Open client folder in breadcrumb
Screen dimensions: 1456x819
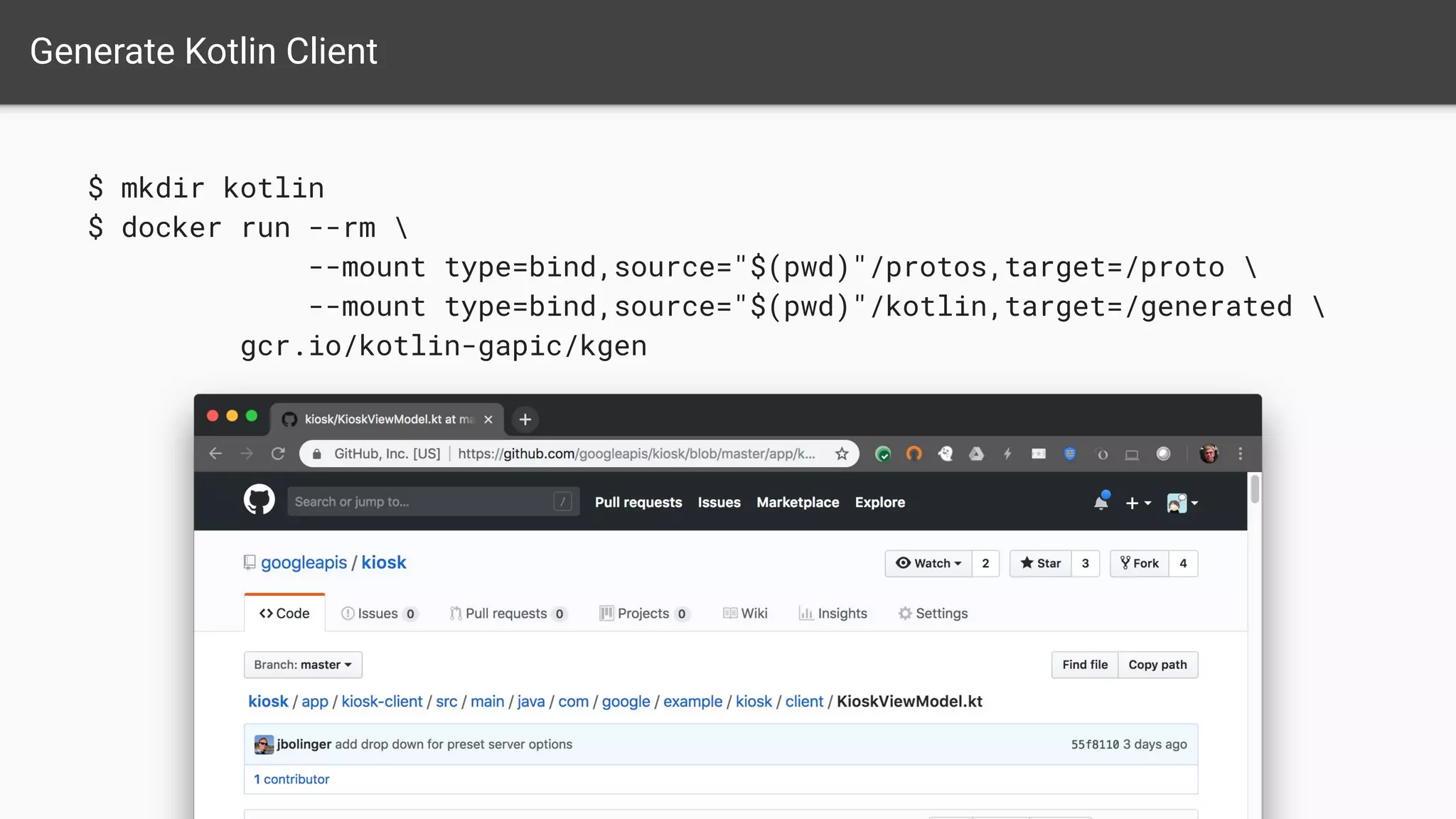point(804,702)
